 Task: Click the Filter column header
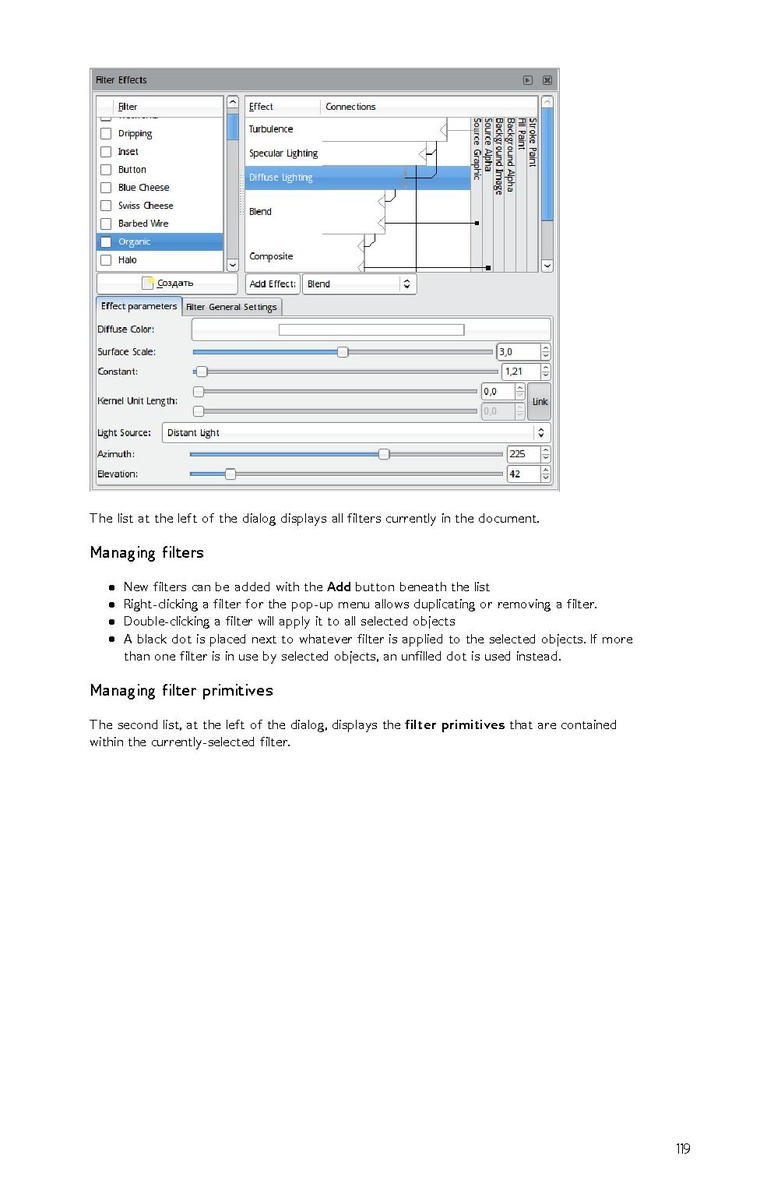point(160,107)
